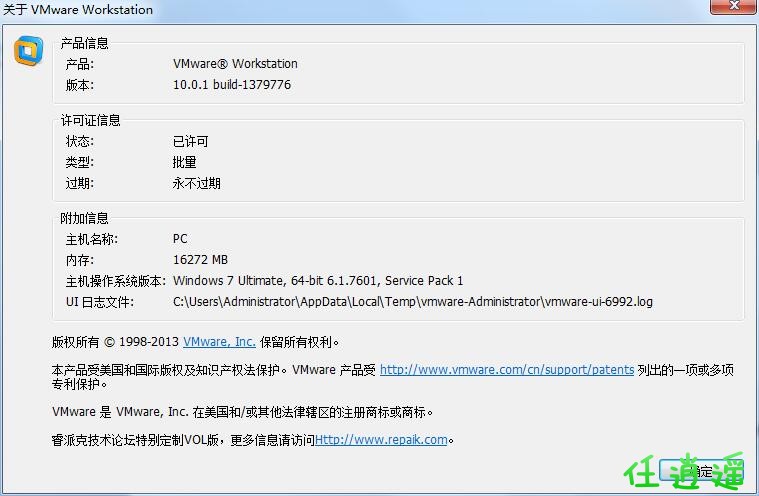Click the 版本 label

[80, 85]
